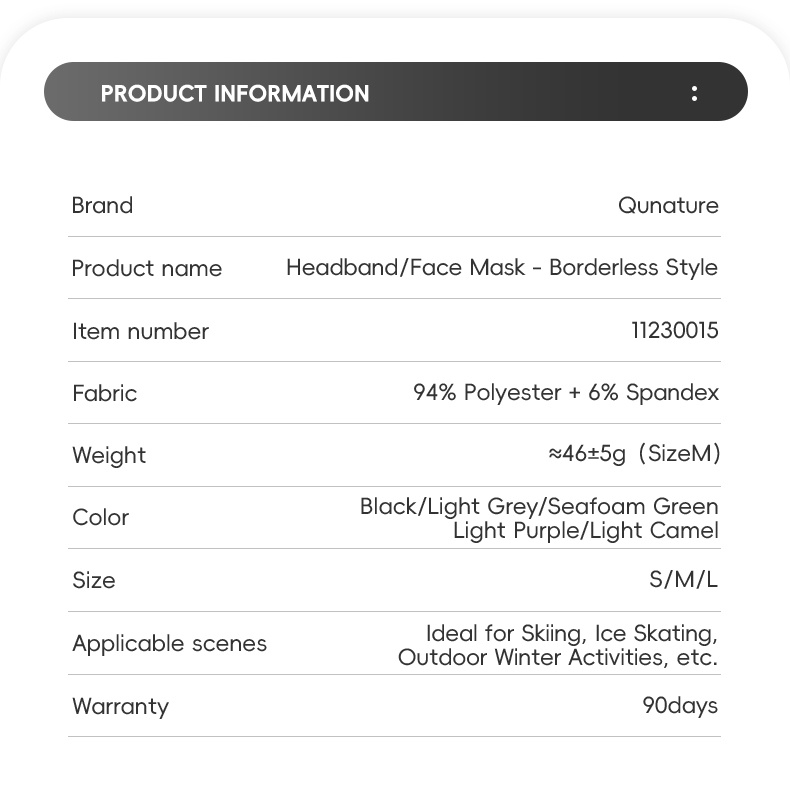Click the Ideal for Skiing, Ice Skating text

click(571, 633)
